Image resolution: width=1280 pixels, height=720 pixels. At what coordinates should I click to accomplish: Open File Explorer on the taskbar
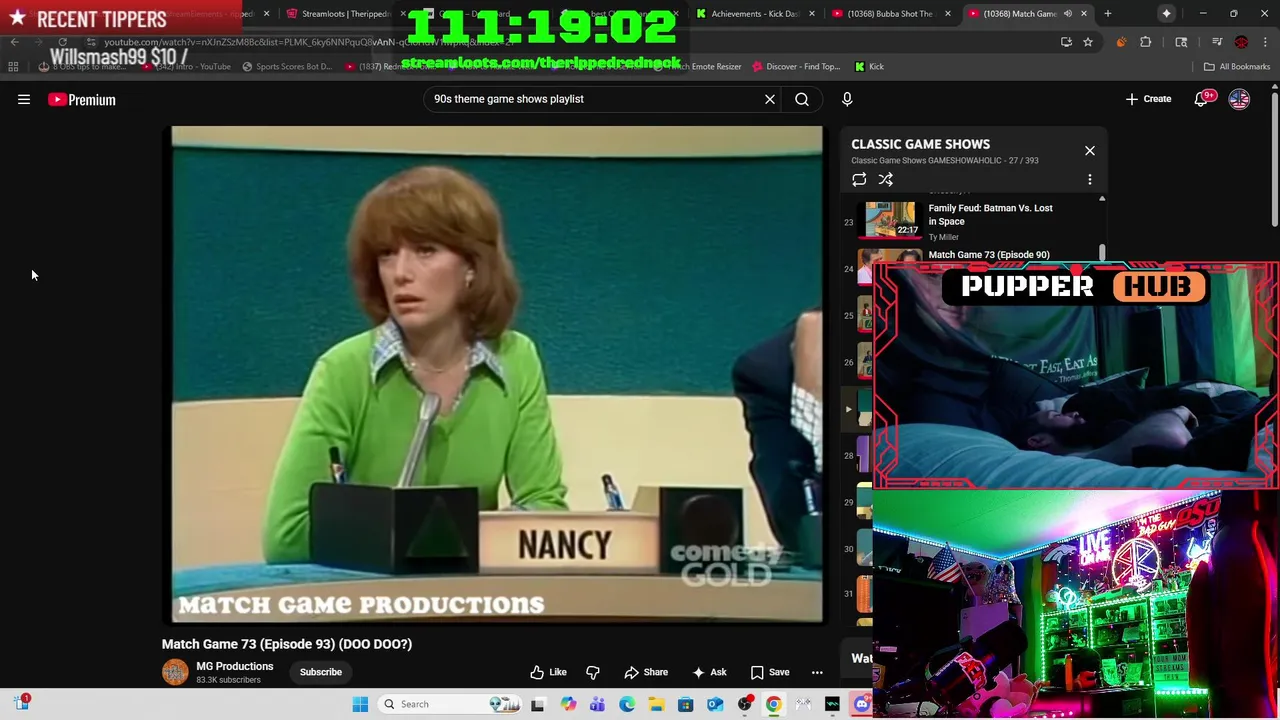click(656, 704)
